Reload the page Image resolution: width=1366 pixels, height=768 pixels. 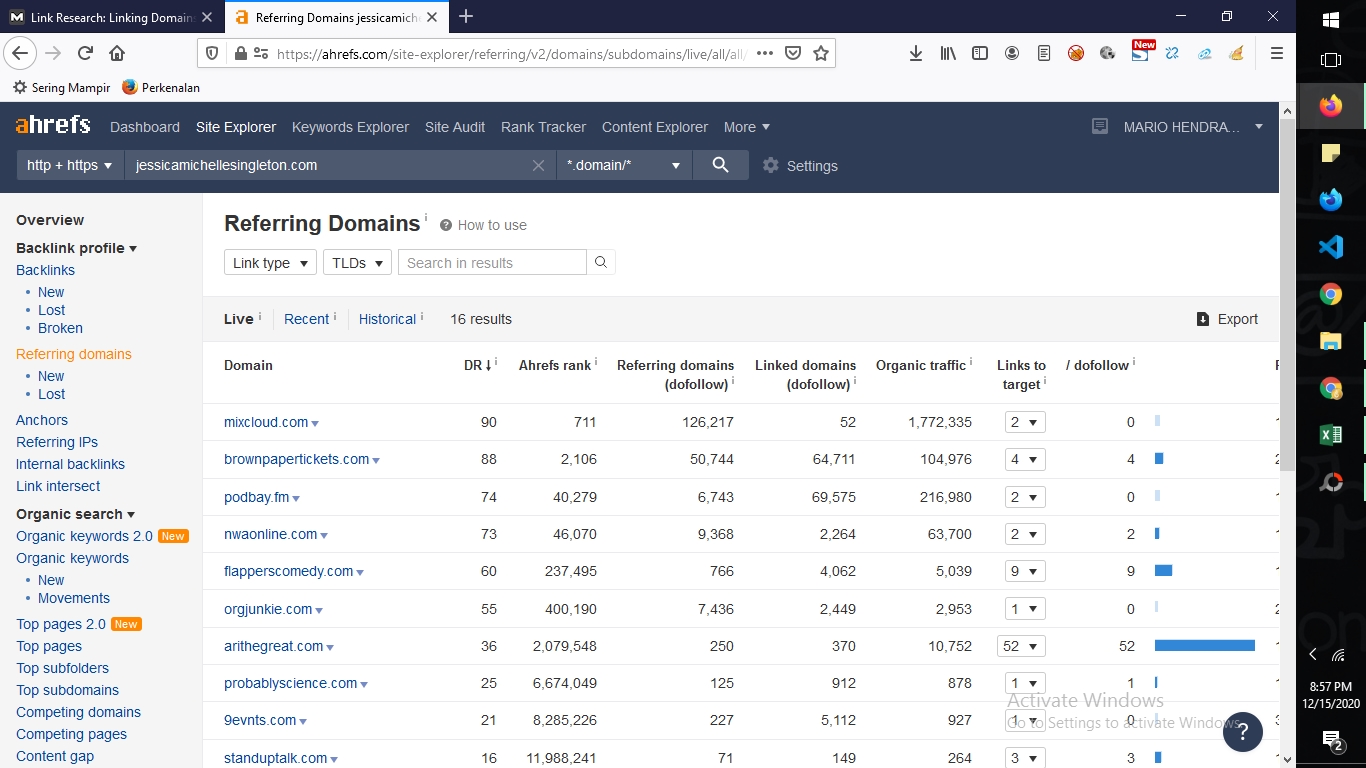tap(85, 54)
